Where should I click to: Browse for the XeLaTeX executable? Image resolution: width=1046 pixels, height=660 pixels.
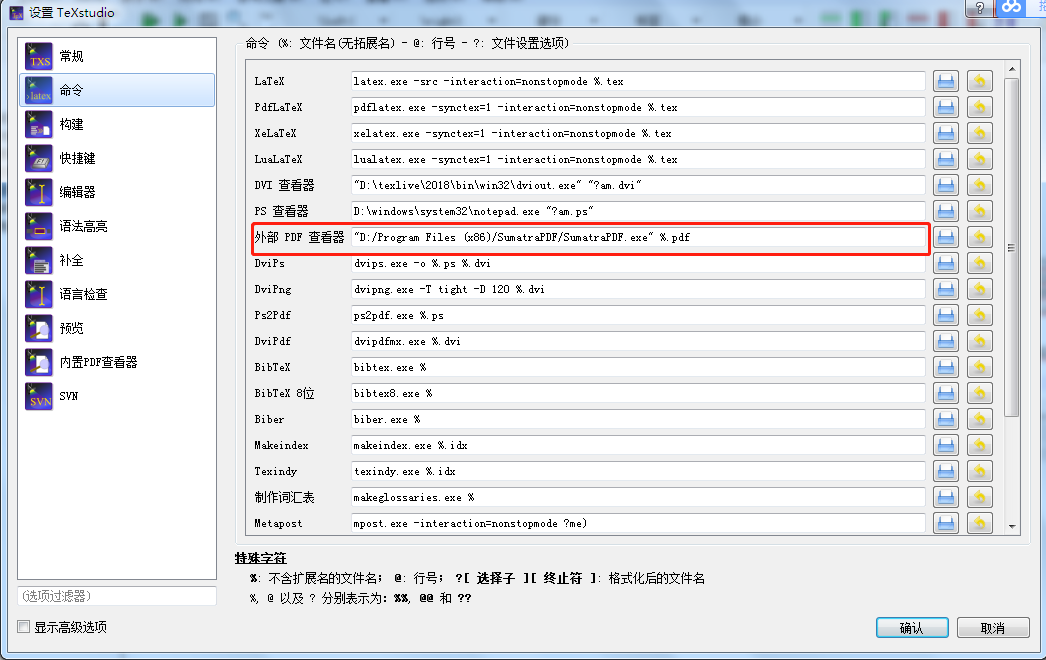945,133
